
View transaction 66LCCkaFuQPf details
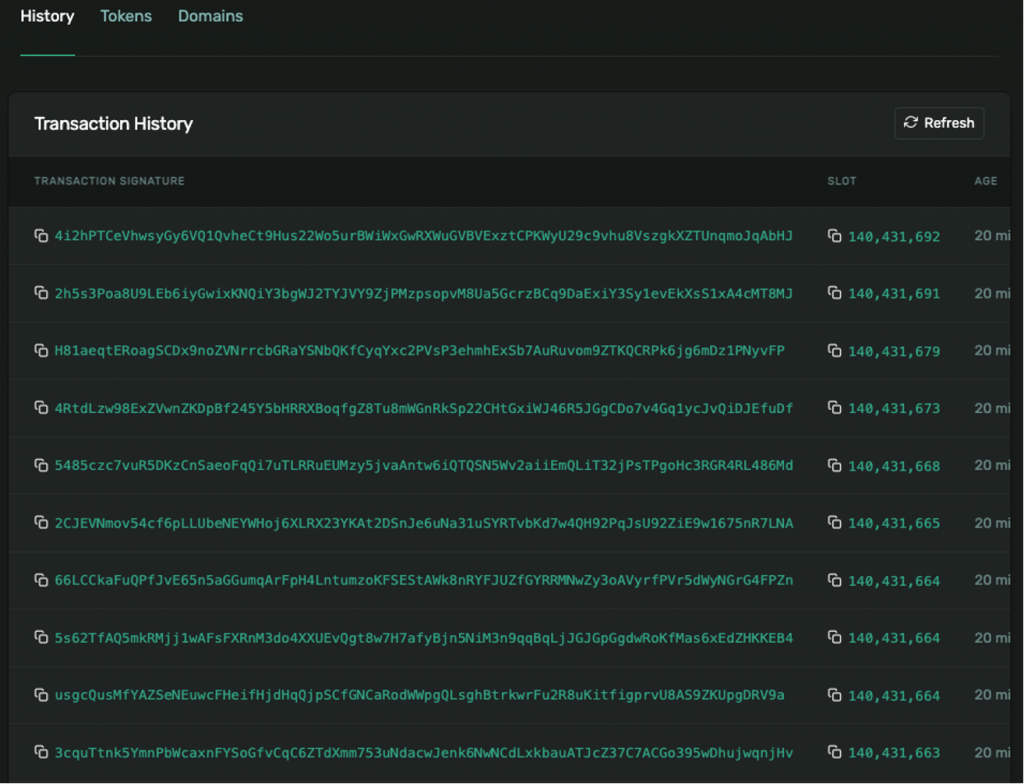point(423,580)
